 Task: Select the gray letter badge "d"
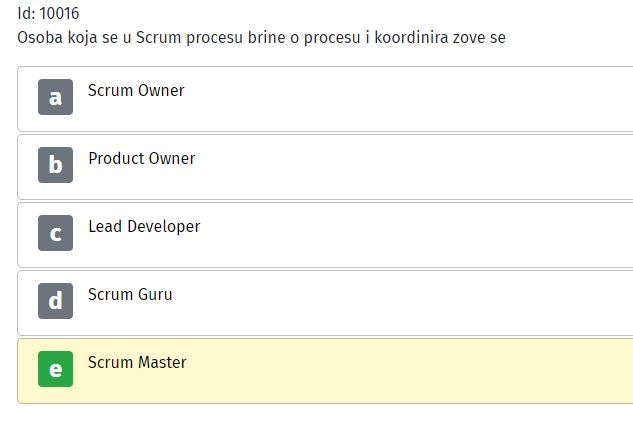coord(55,301)
